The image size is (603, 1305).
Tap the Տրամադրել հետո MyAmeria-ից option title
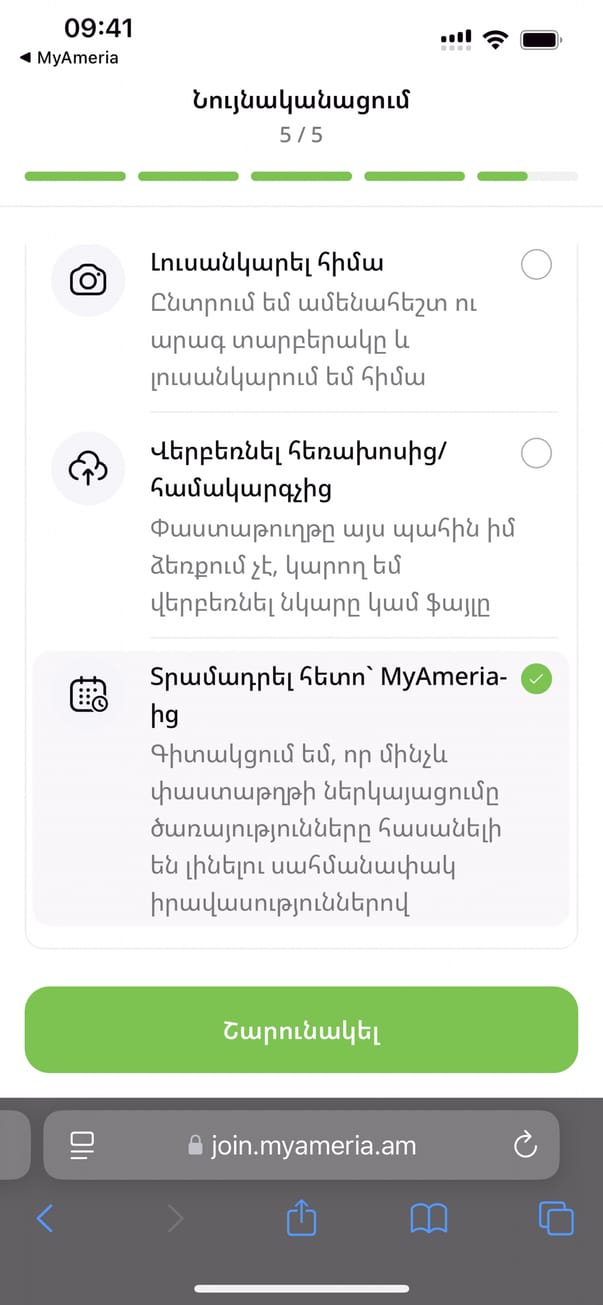coord(328,696)
